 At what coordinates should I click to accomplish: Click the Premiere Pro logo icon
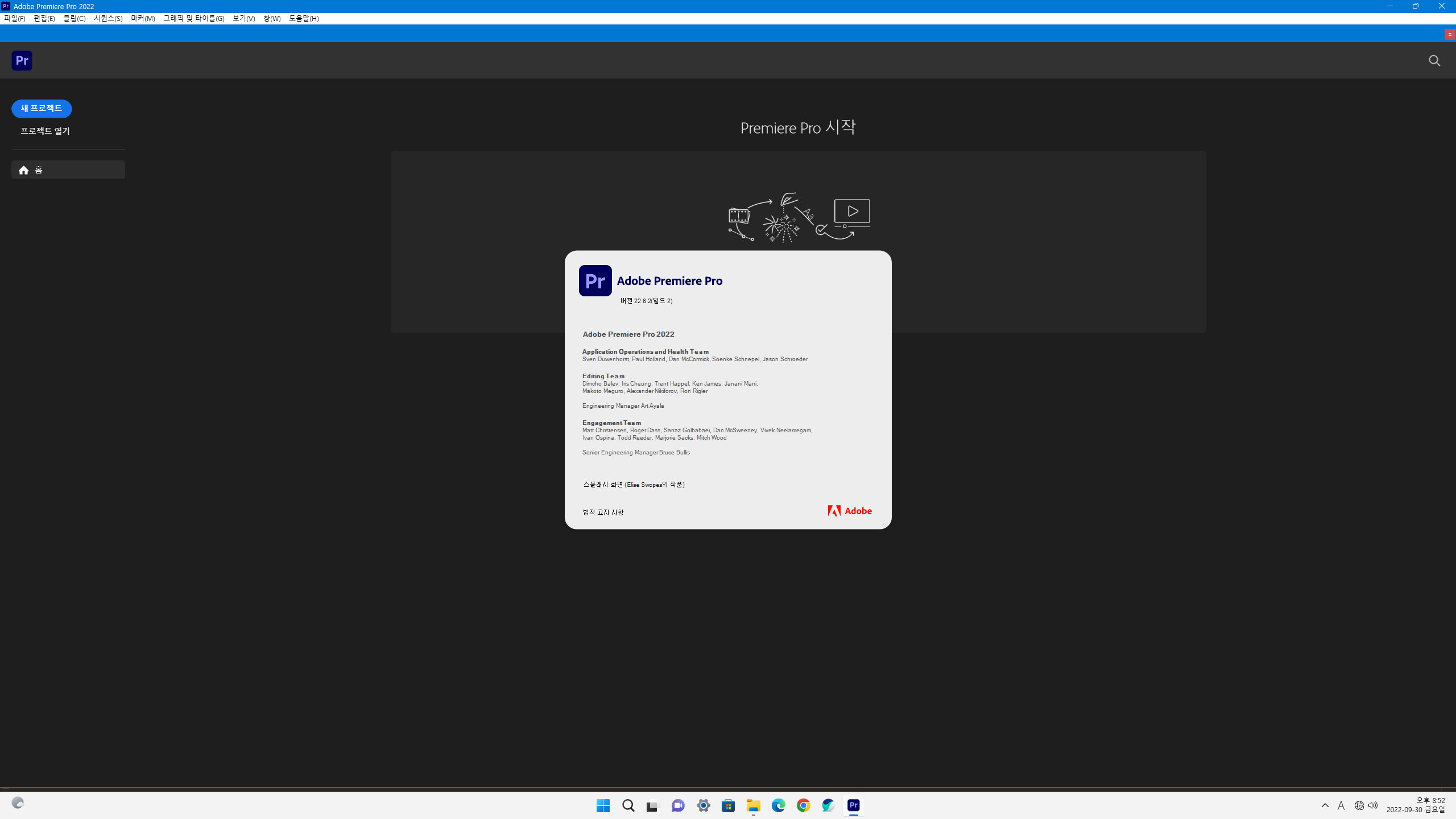(x=22, y=60)
